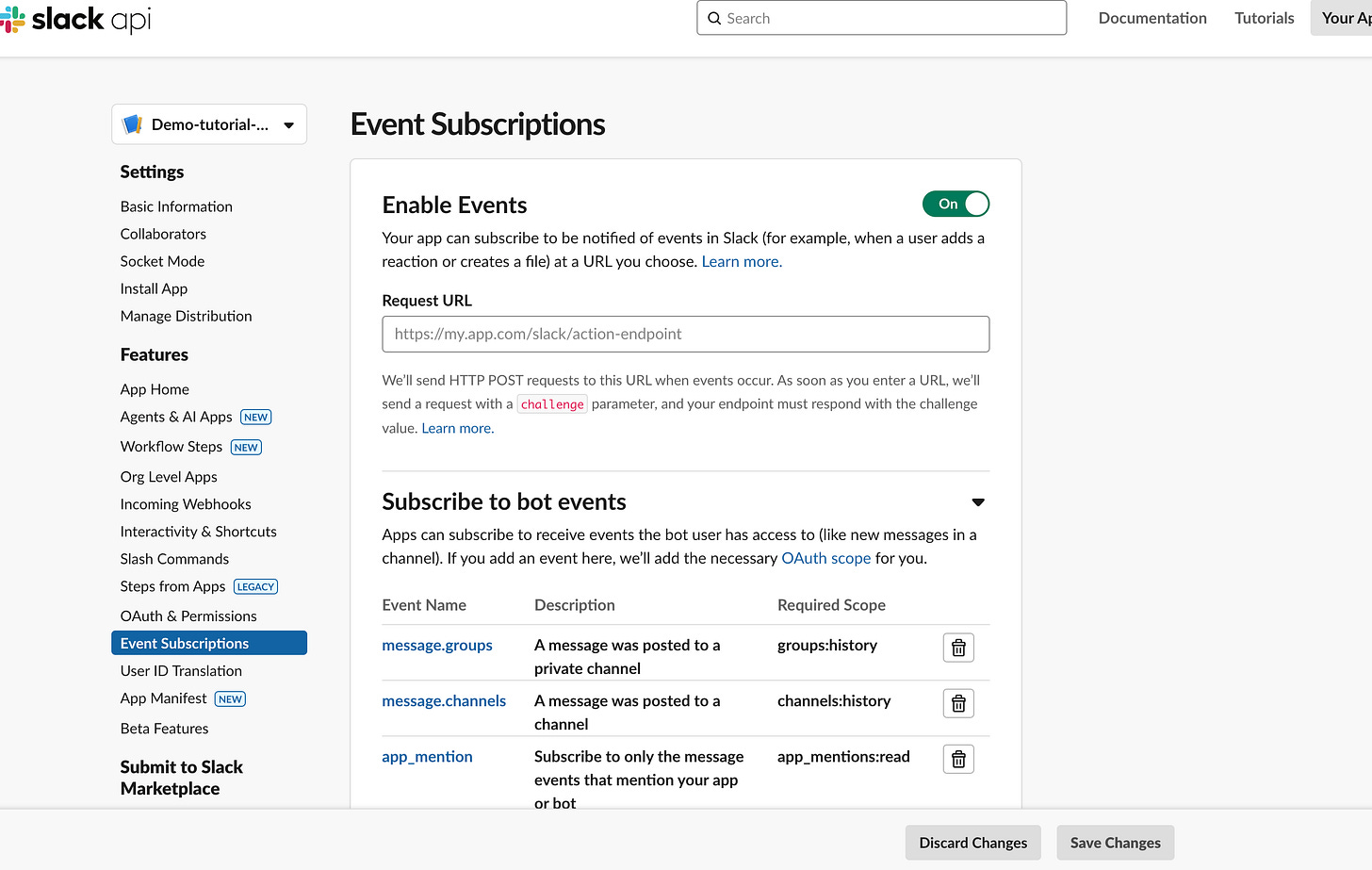Click the groups:history scope text
Screen dimensions: 1372x870
(x=827, y=645)
